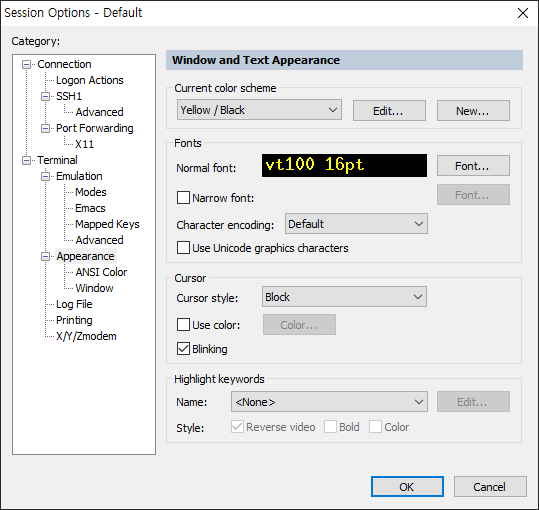Click the Cancel button
This screenshot has height=510, width=539.
coord(490,486)
